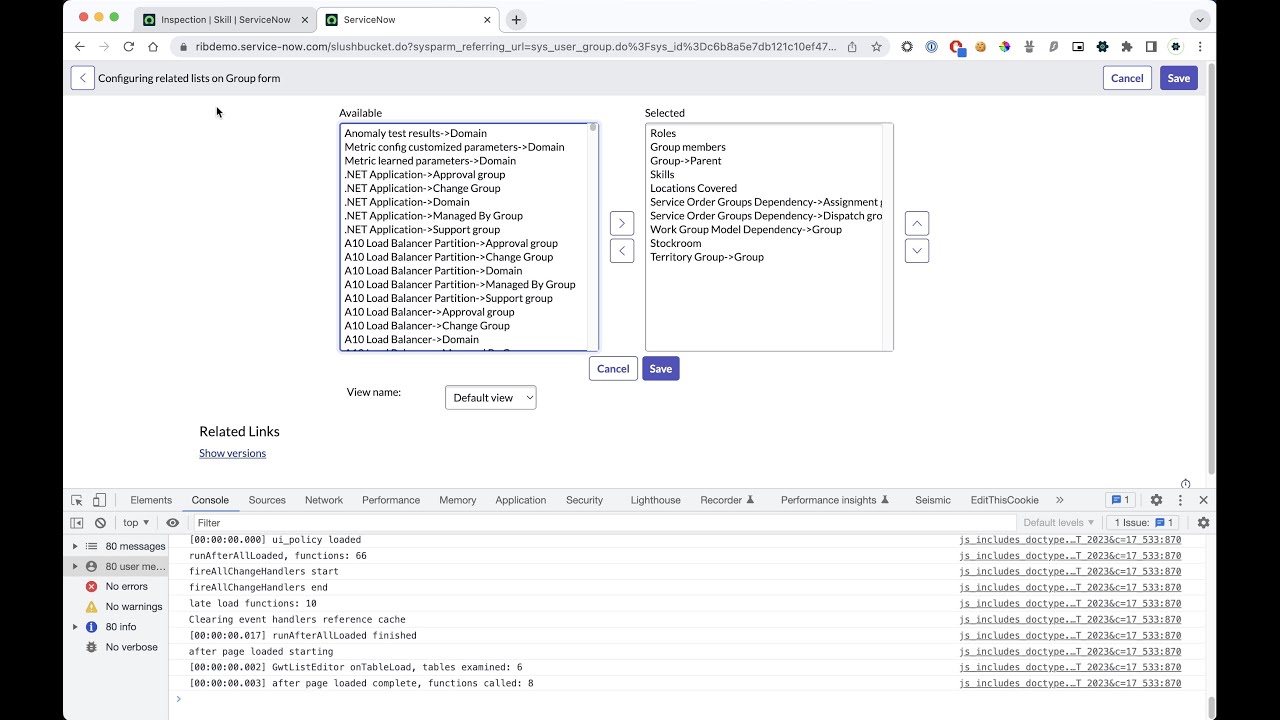Click Save below the slushbucket lists
The image size is (1280, 720).
[x=661, y=369]
